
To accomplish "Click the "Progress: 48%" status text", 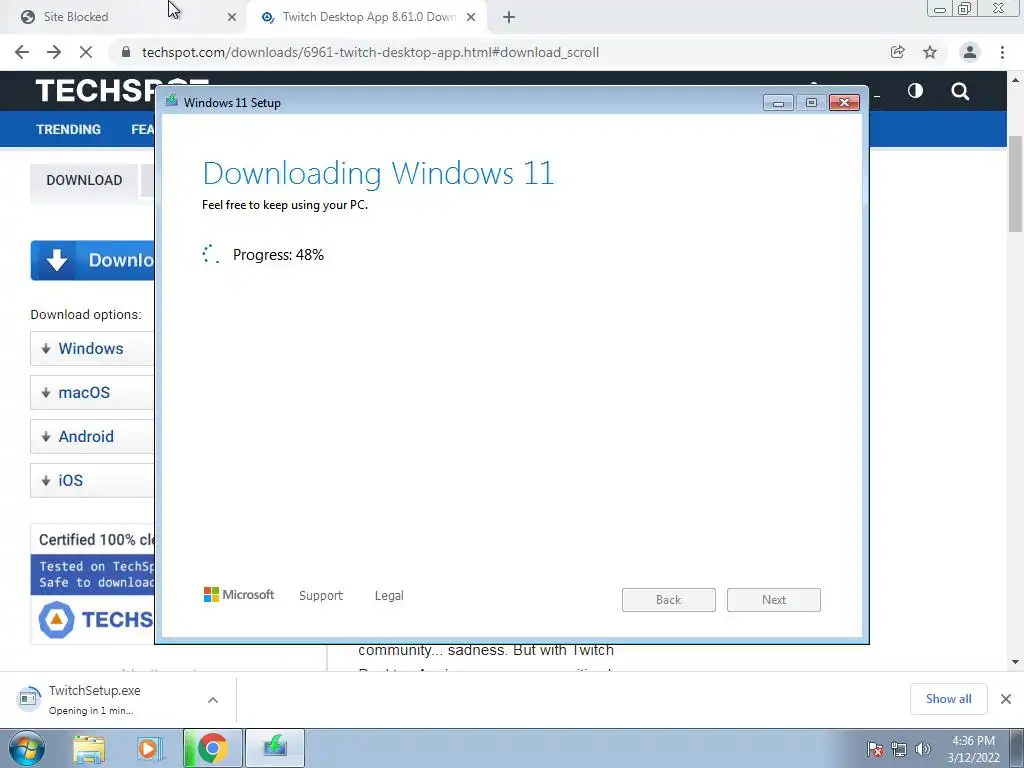I will click(x=278, y=255).
